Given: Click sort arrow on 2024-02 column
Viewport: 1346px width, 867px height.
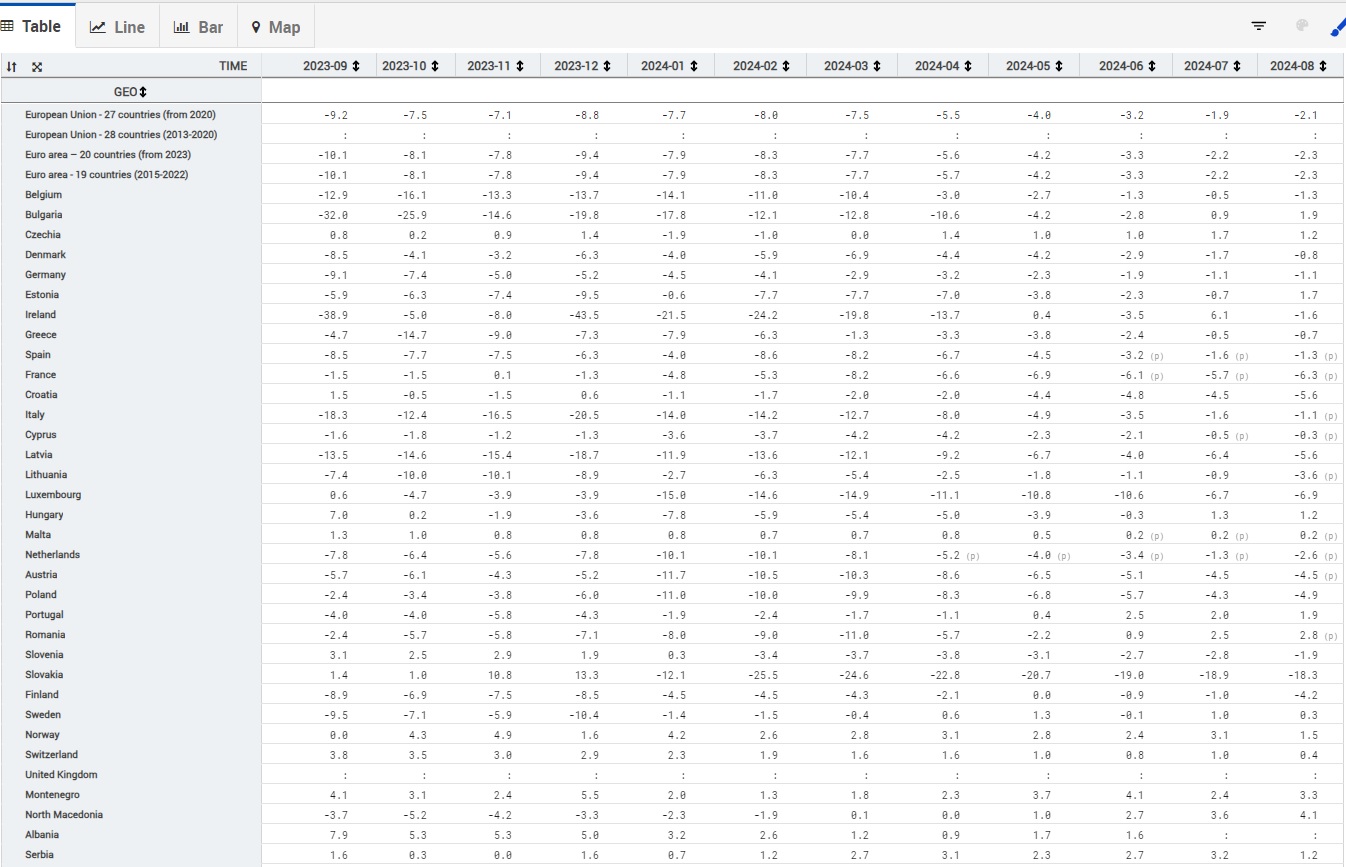Looking at the screenshot, I should [785, 66].
